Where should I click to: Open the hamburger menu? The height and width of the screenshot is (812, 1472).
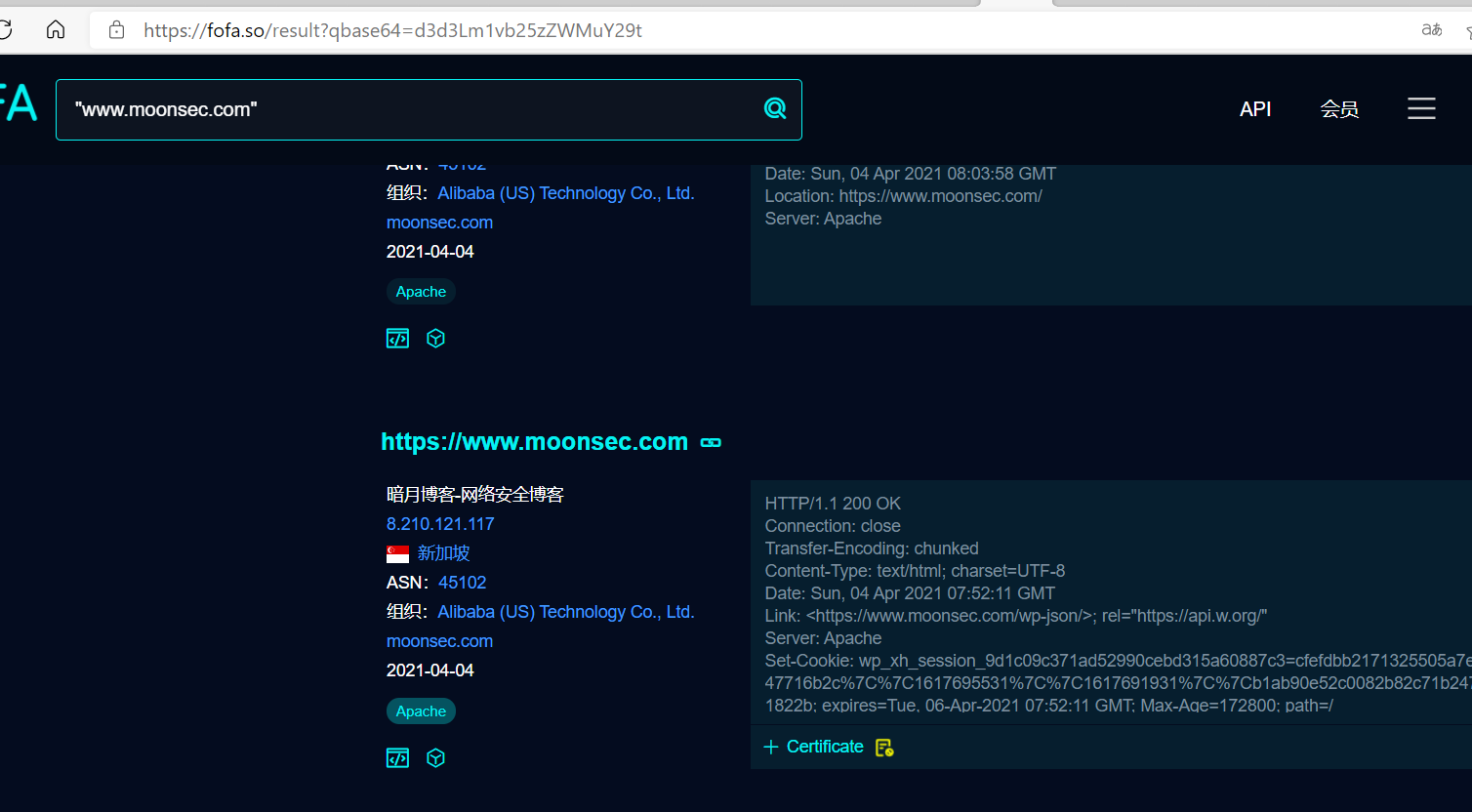tap(1421, 108)
